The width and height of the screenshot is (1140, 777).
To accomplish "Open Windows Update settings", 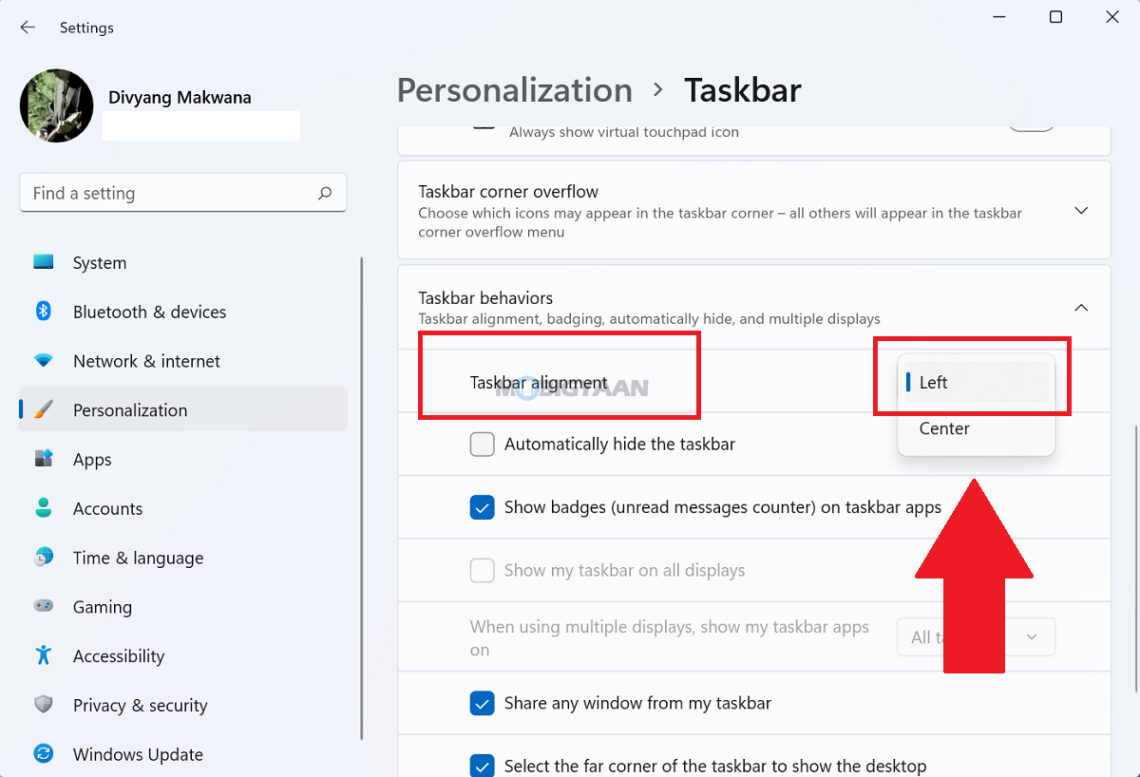I will 139,754.
